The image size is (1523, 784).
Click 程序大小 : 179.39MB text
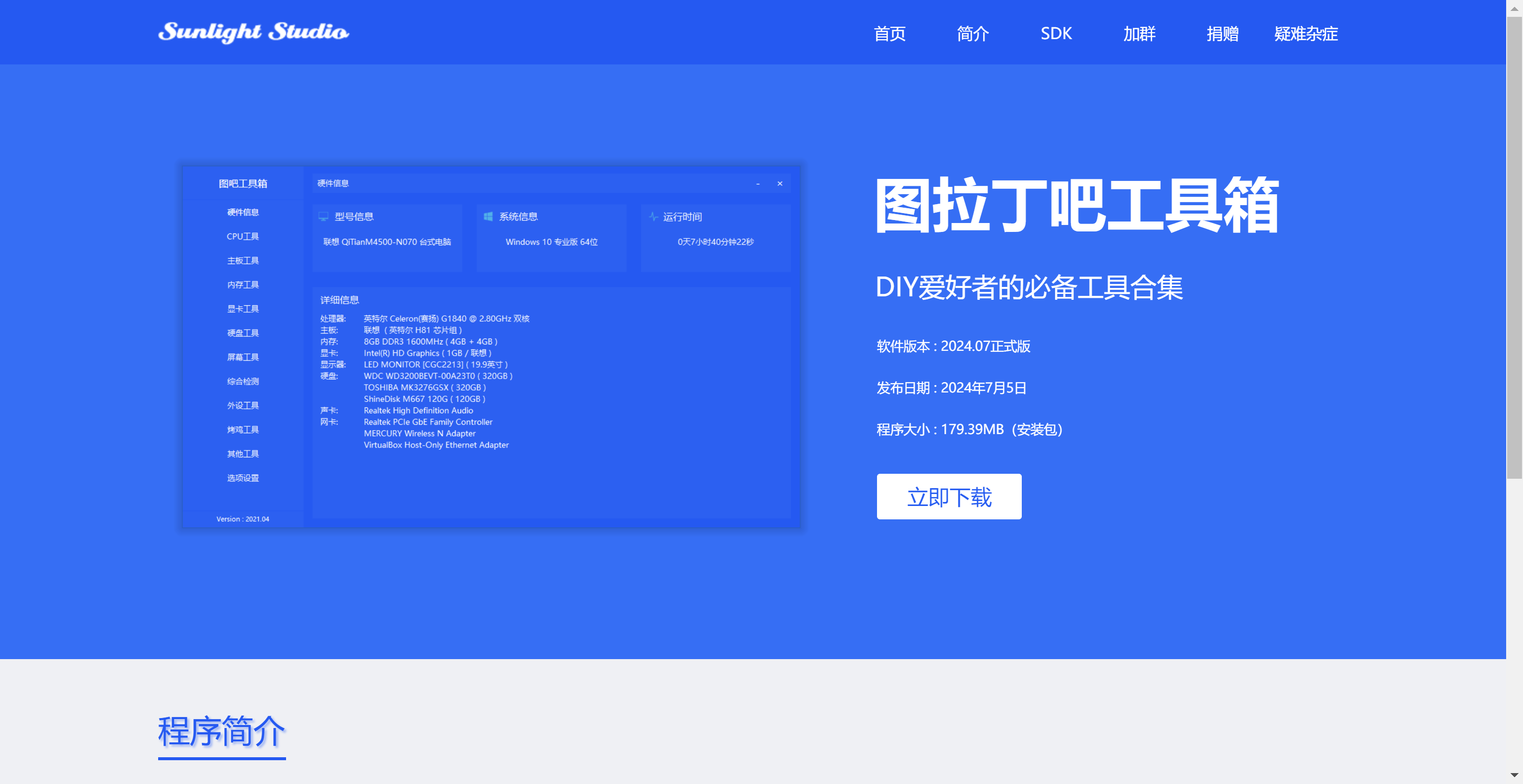(970, 430)
